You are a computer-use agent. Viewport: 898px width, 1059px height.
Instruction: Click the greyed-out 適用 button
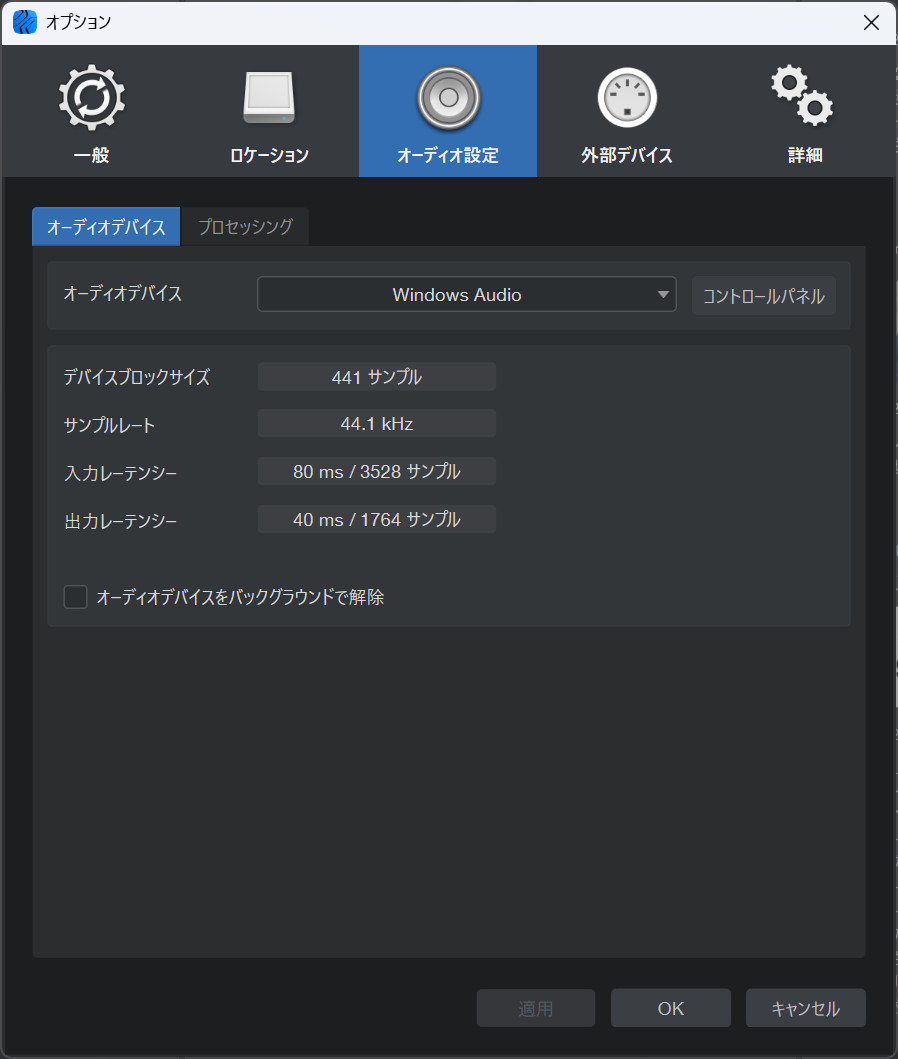(535, 1008)
